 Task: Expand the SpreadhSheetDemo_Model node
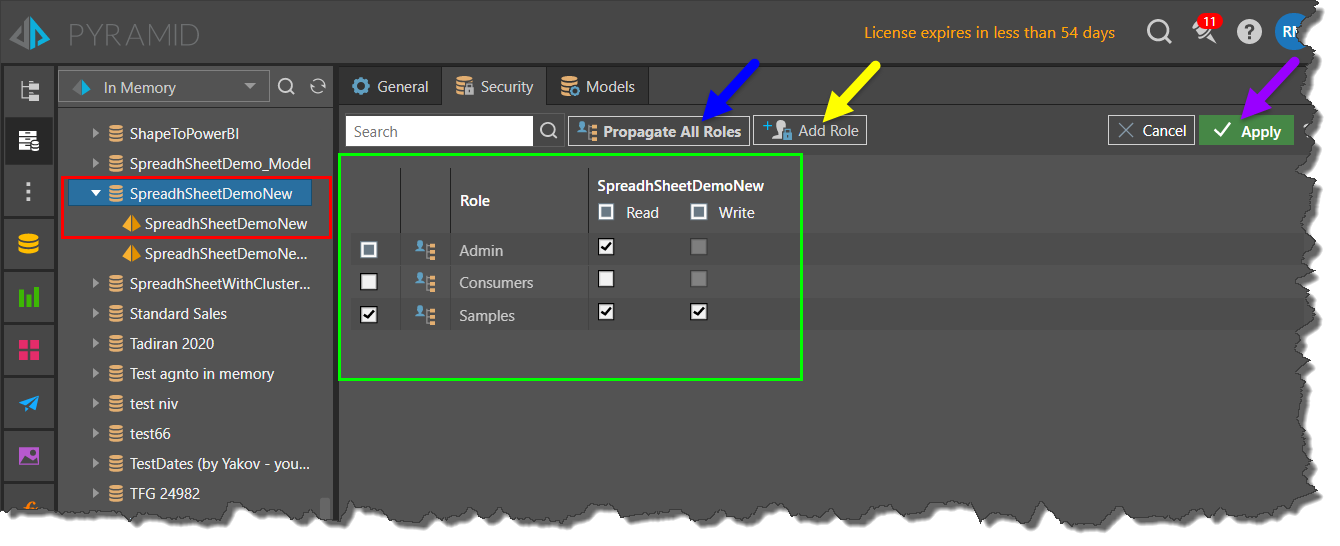click(x=96, y=163)
